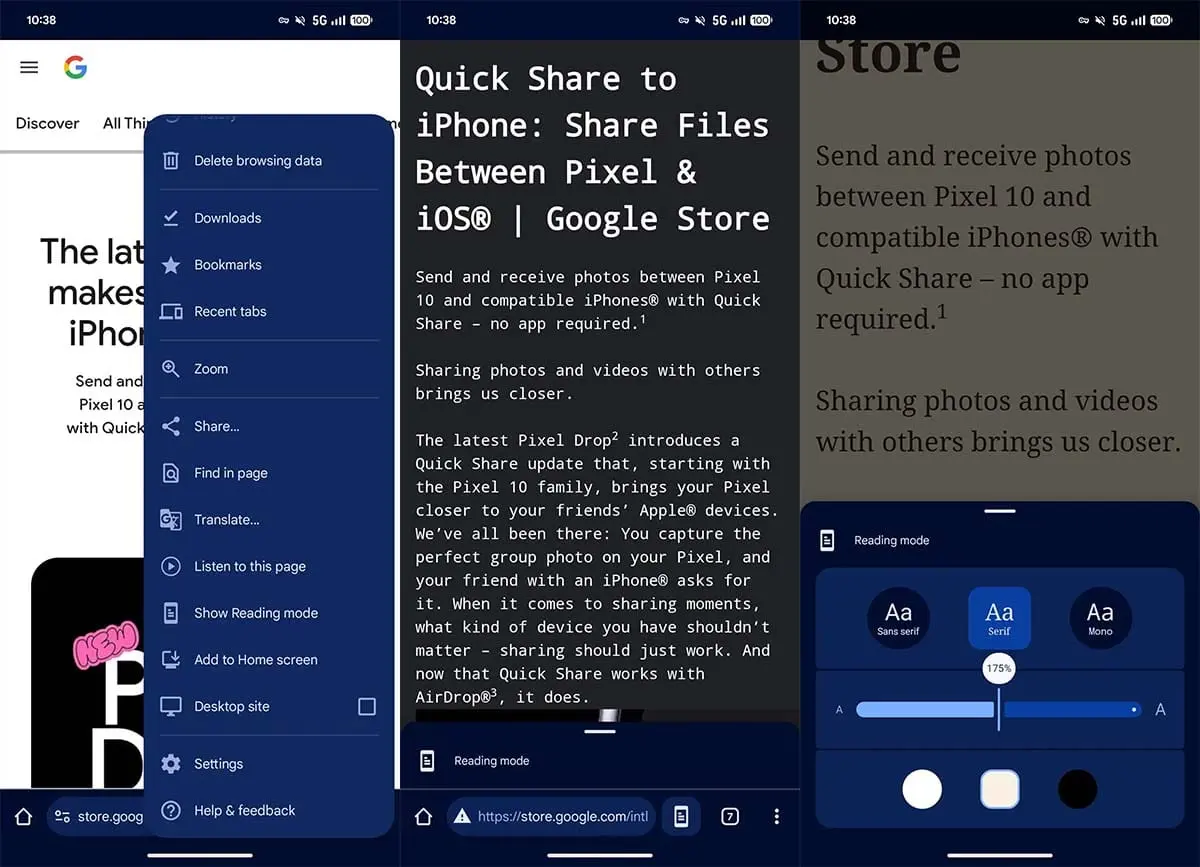Tap the Reading mode icon beside the address bar
The height and width of the screenshot is (867, 1200).
pyautogui.click(x=681, y=816)
